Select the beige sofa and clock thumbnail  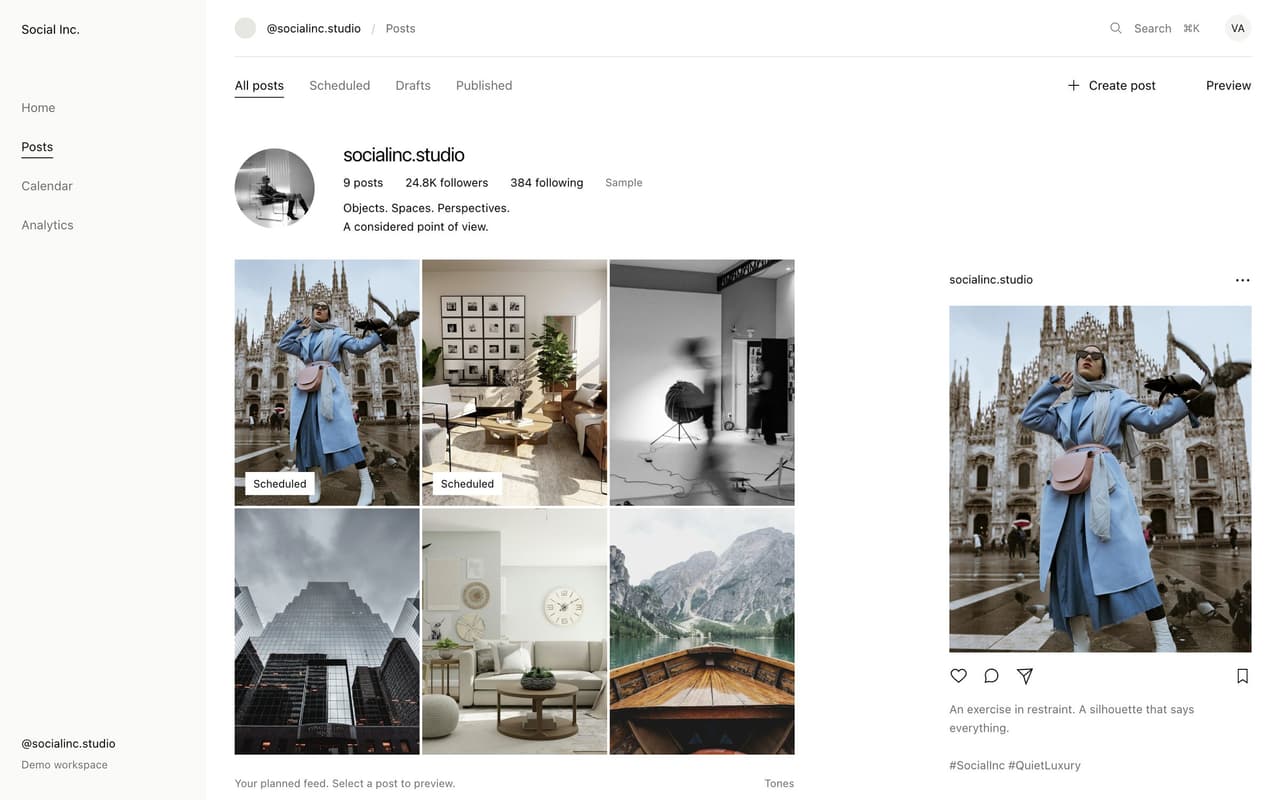514,631
